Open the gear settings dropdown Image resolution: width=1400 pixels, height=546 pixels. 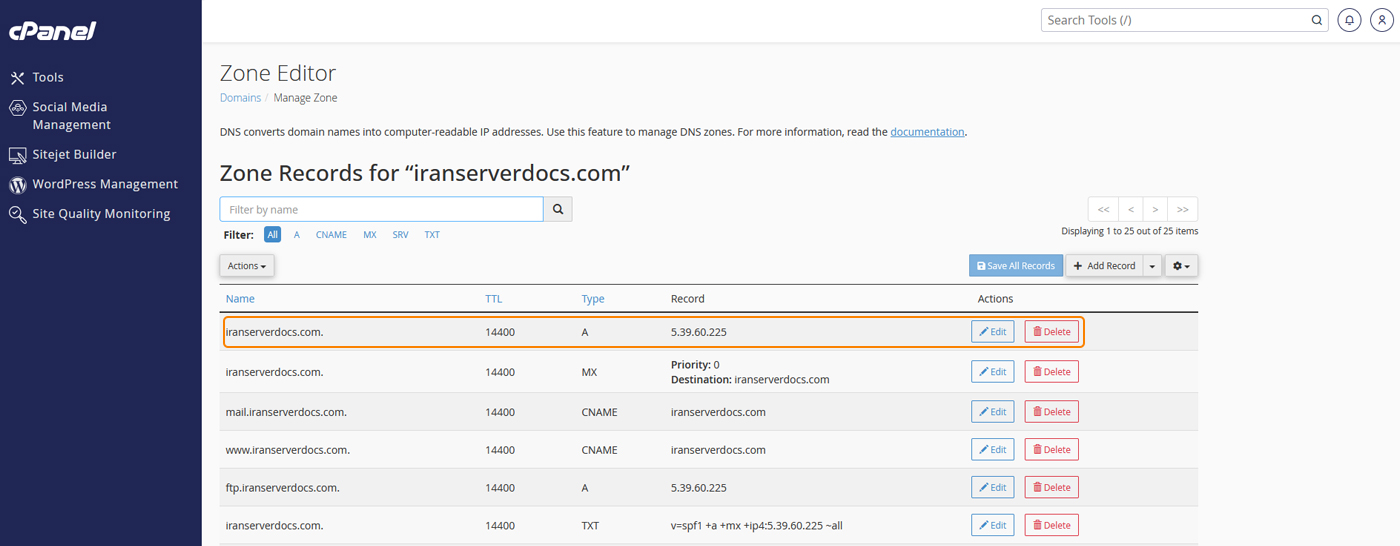1181,266
